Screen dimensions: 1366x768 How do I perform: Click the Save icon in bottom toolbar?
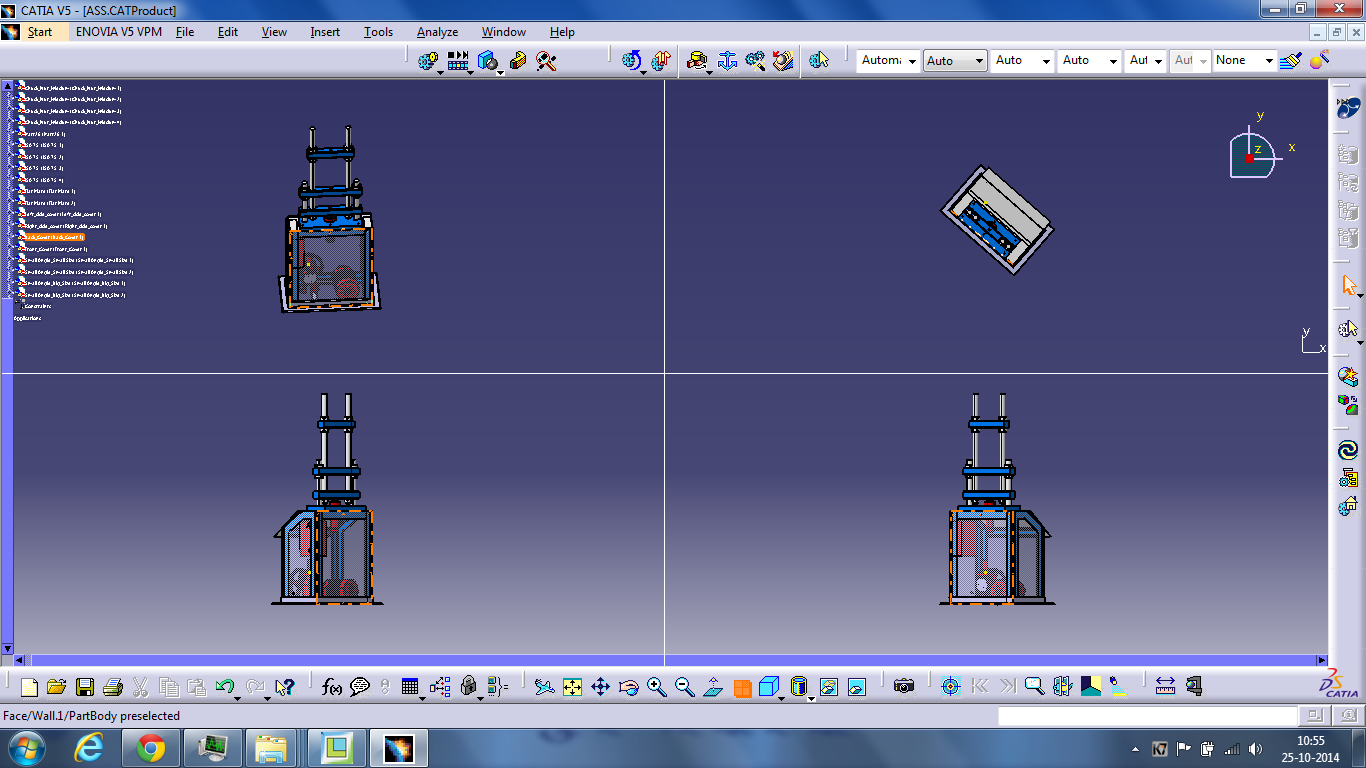pyautogui.click(x=85, y=687)
